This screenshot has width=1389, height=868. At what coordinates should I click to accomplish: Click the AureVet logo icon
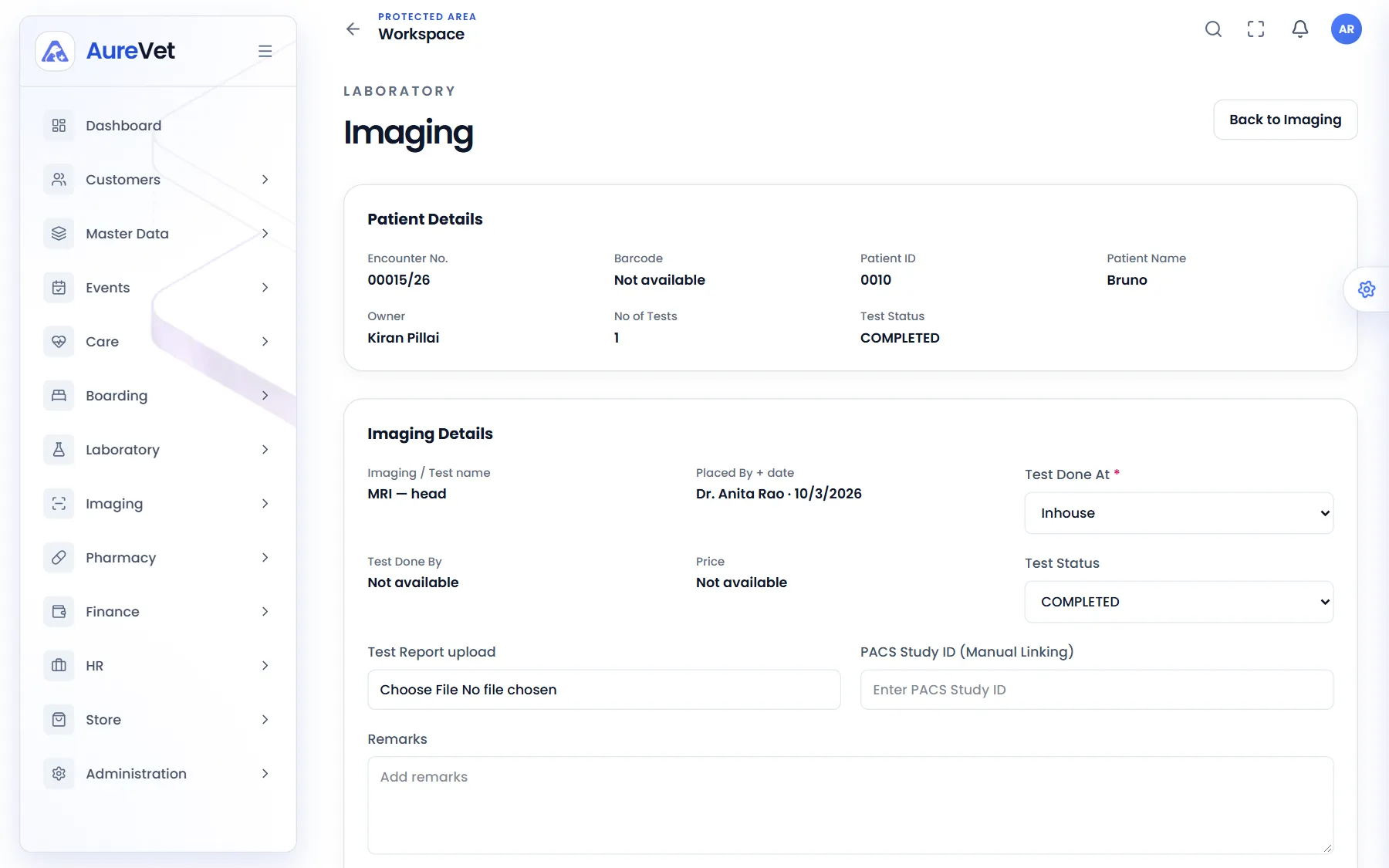coord(55,51)
